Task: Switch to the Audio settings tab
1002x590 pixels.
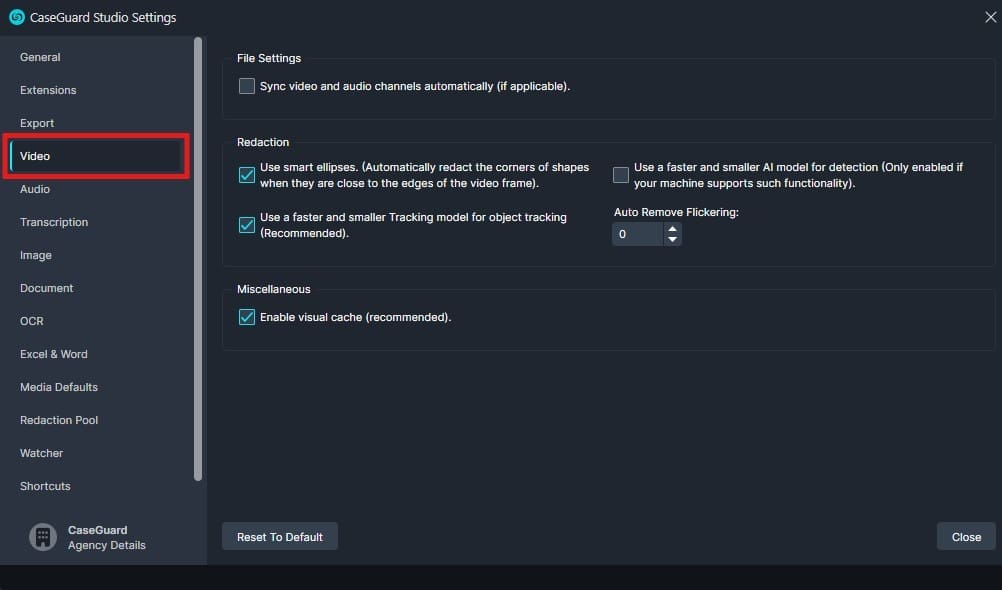Action: click(35, 189)
